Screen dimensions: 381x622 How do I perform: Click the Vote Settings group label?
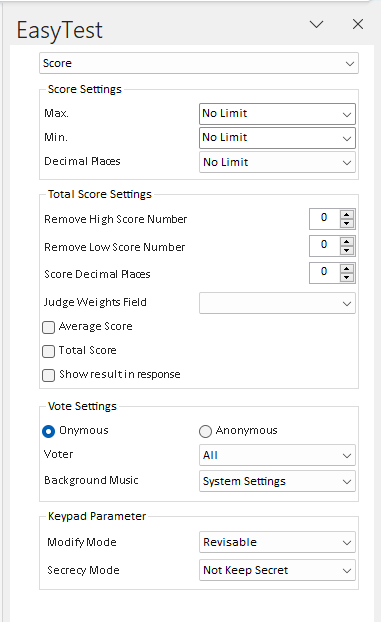coord(82,406)
